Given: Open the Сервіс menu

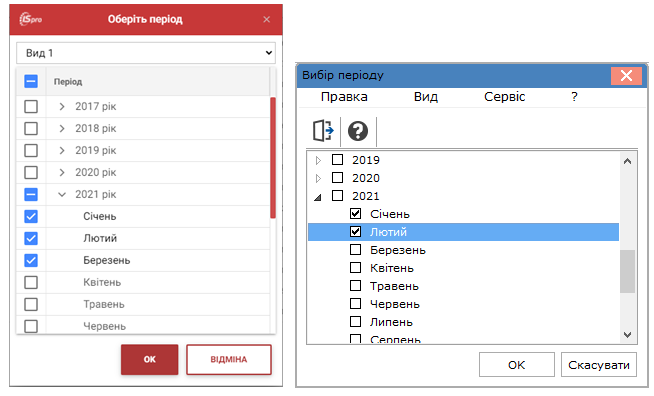Looking at the screenshot, I should (x=504, y=97).
